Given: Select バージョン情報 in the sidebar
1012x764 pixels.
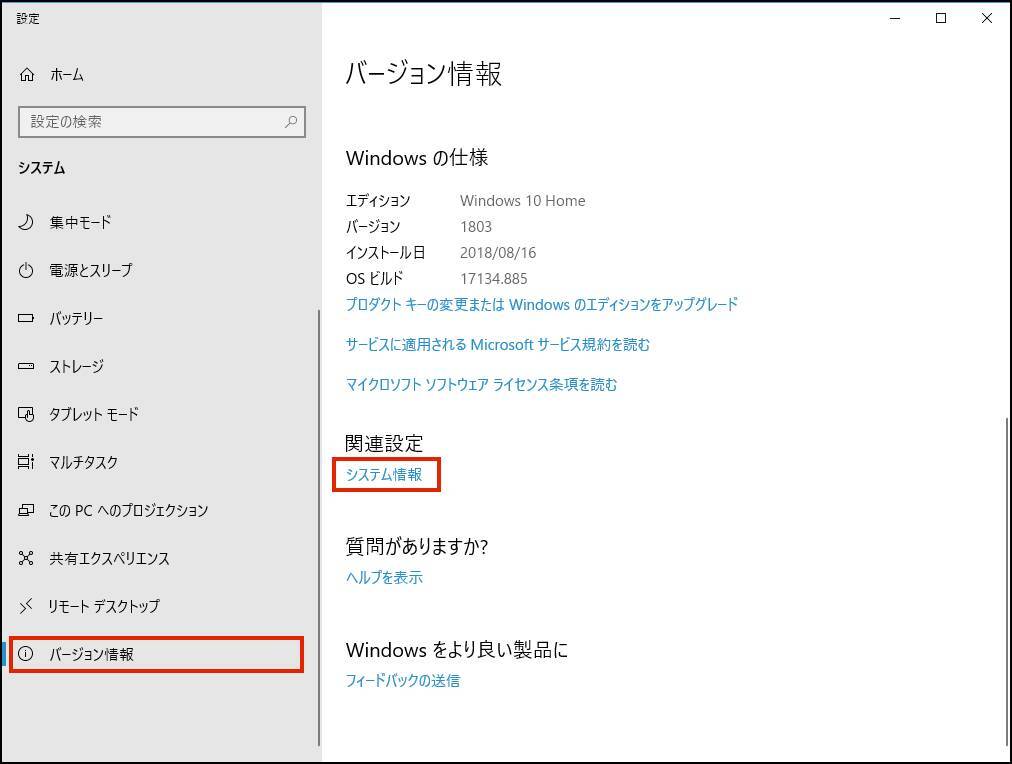Looking at the screenshot, I should [92, 654].
